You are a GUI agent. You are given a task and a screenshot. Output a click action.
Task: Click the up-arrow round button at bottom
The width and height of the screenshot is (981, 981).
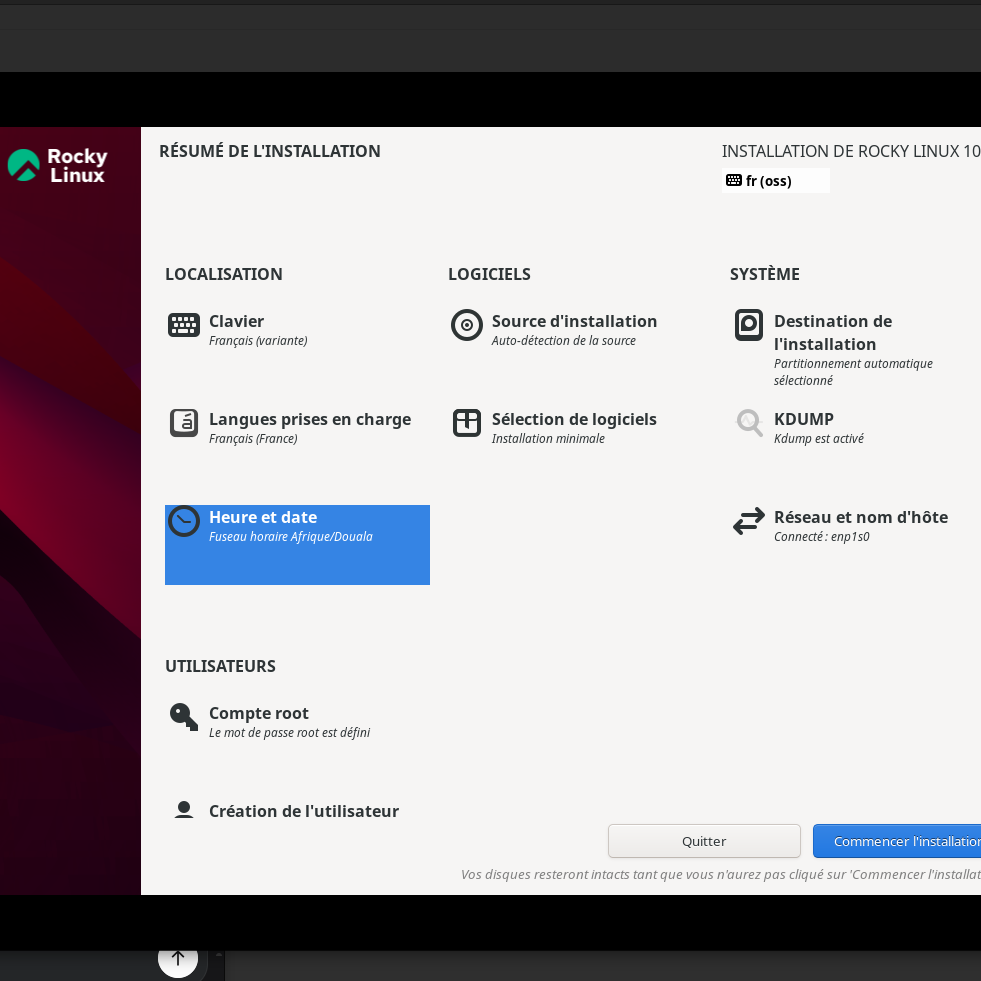tap(178, 957)
